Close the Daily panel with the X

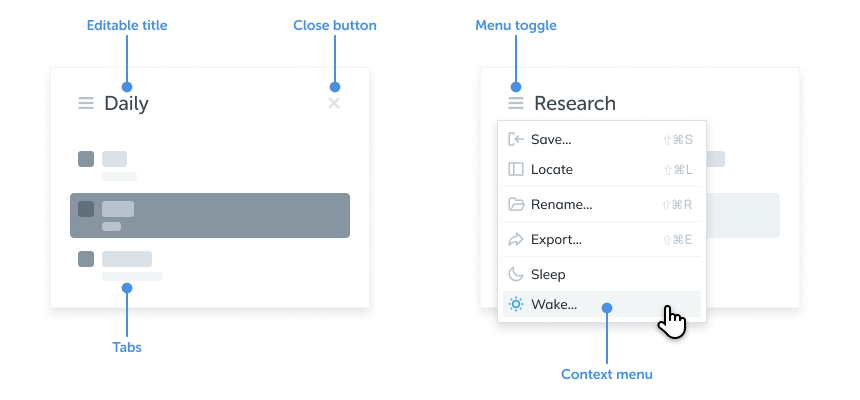pyautogui.click(x=334, y=103)
